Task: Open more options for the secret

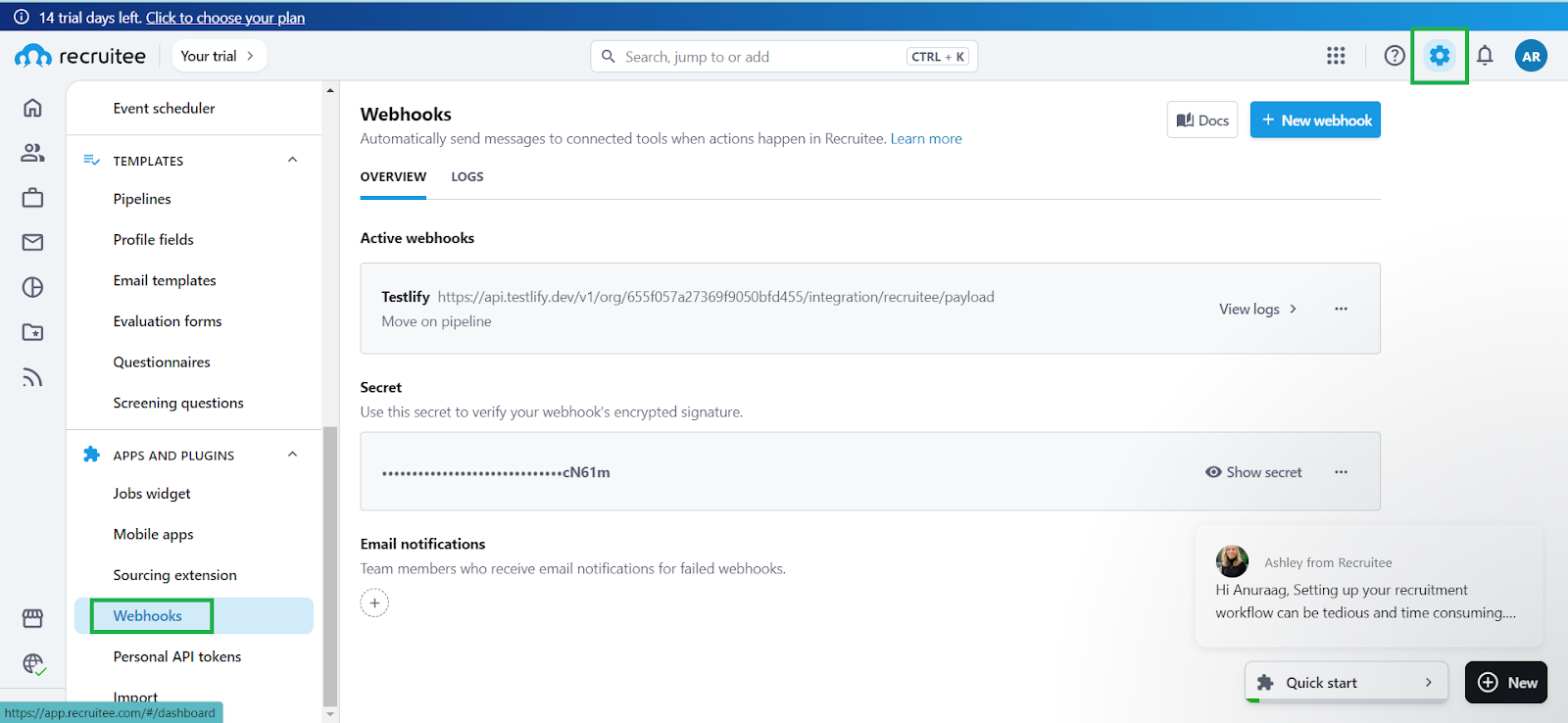Action: point(1341,472)
